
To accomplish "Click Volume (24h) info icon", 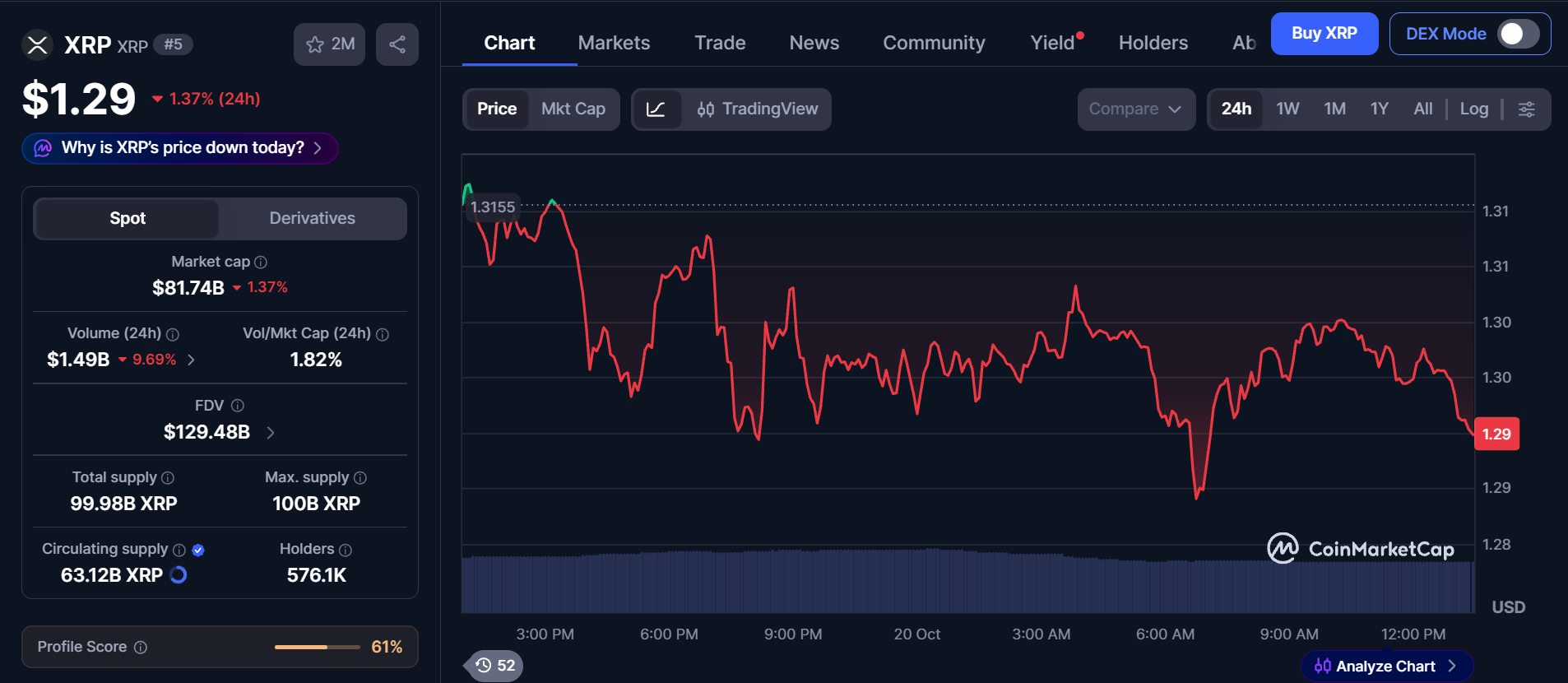I will (x=173, y=334).
